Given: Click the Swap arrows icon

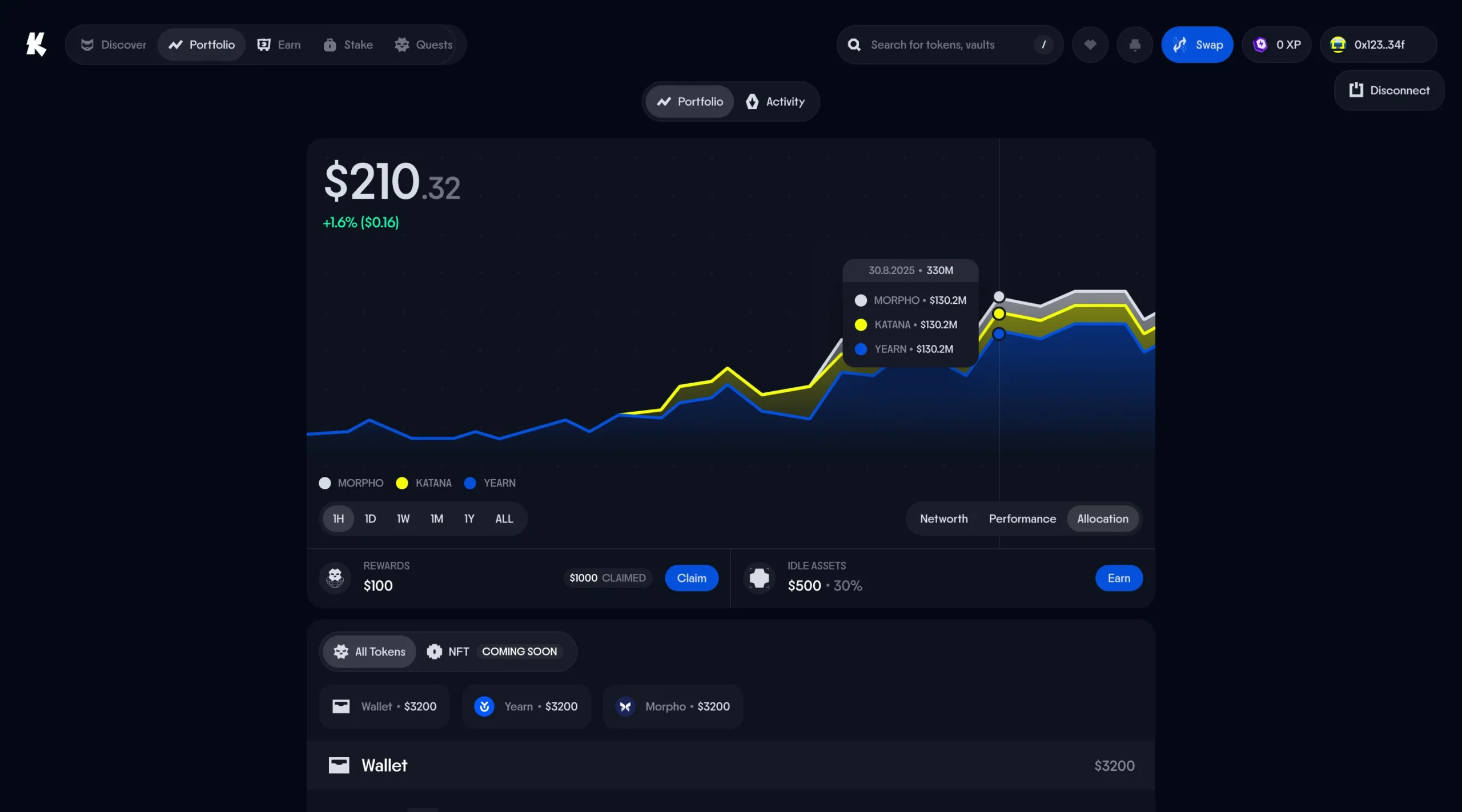Looking at the screenshot, I should 1180,45.
